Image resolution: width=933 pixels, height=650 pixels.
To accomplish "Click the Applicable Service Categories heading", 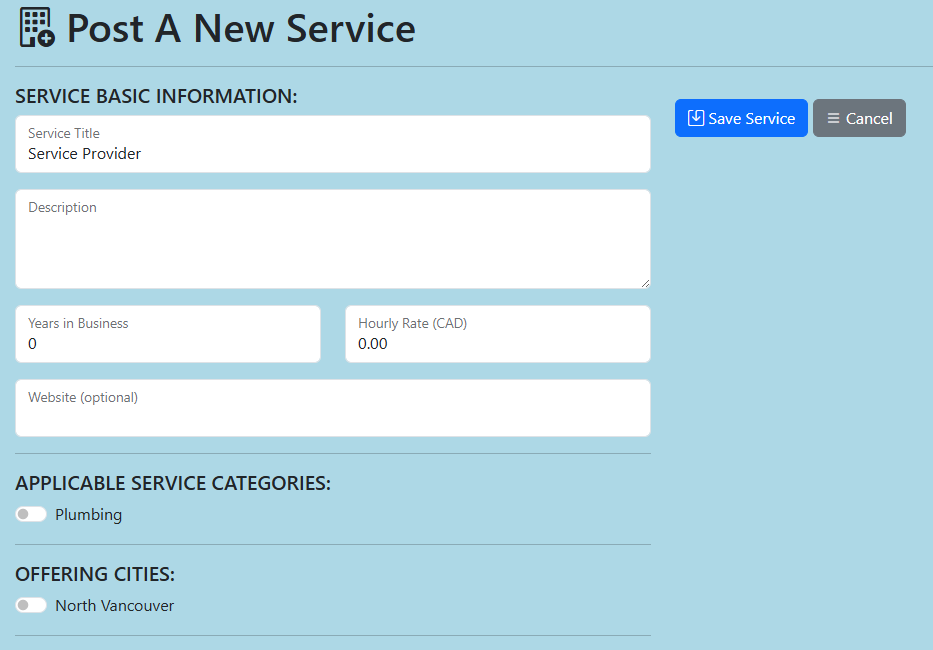I will 173,483.
